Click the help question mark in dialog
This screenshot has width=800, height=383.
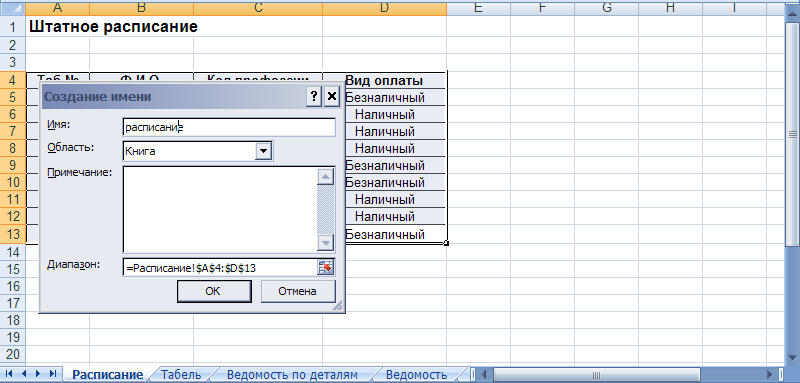(x=314, y=96)
